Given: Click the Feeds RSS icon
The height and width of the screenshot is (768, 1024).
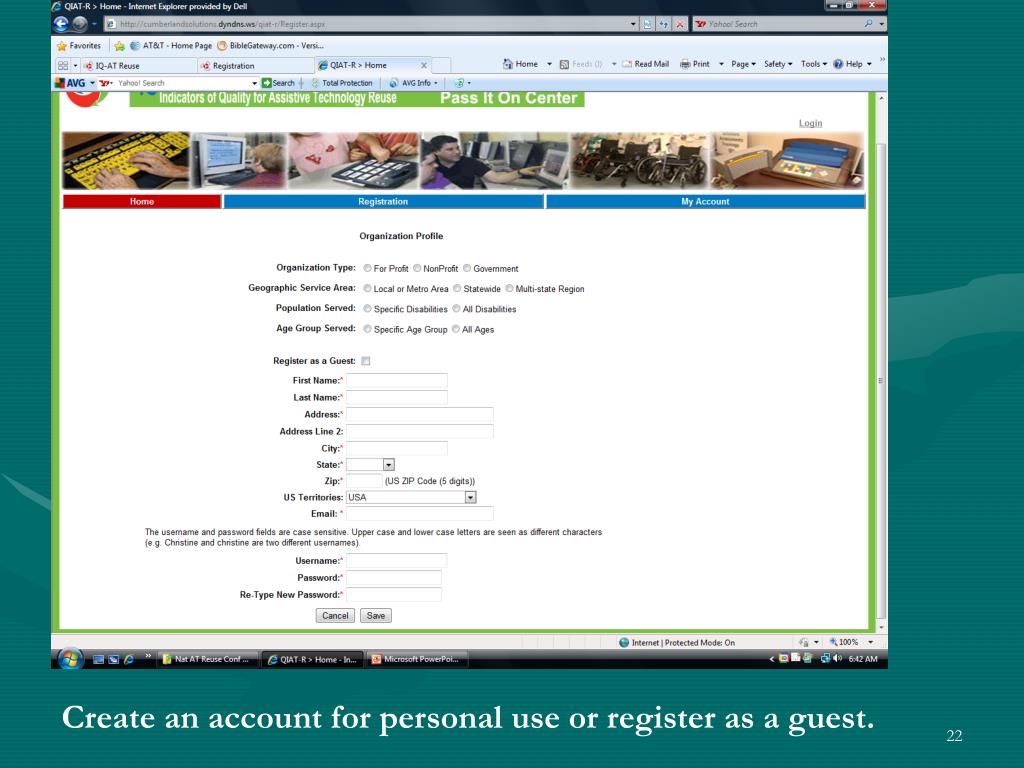Looking at the screenshot, I should click(564, 64).
